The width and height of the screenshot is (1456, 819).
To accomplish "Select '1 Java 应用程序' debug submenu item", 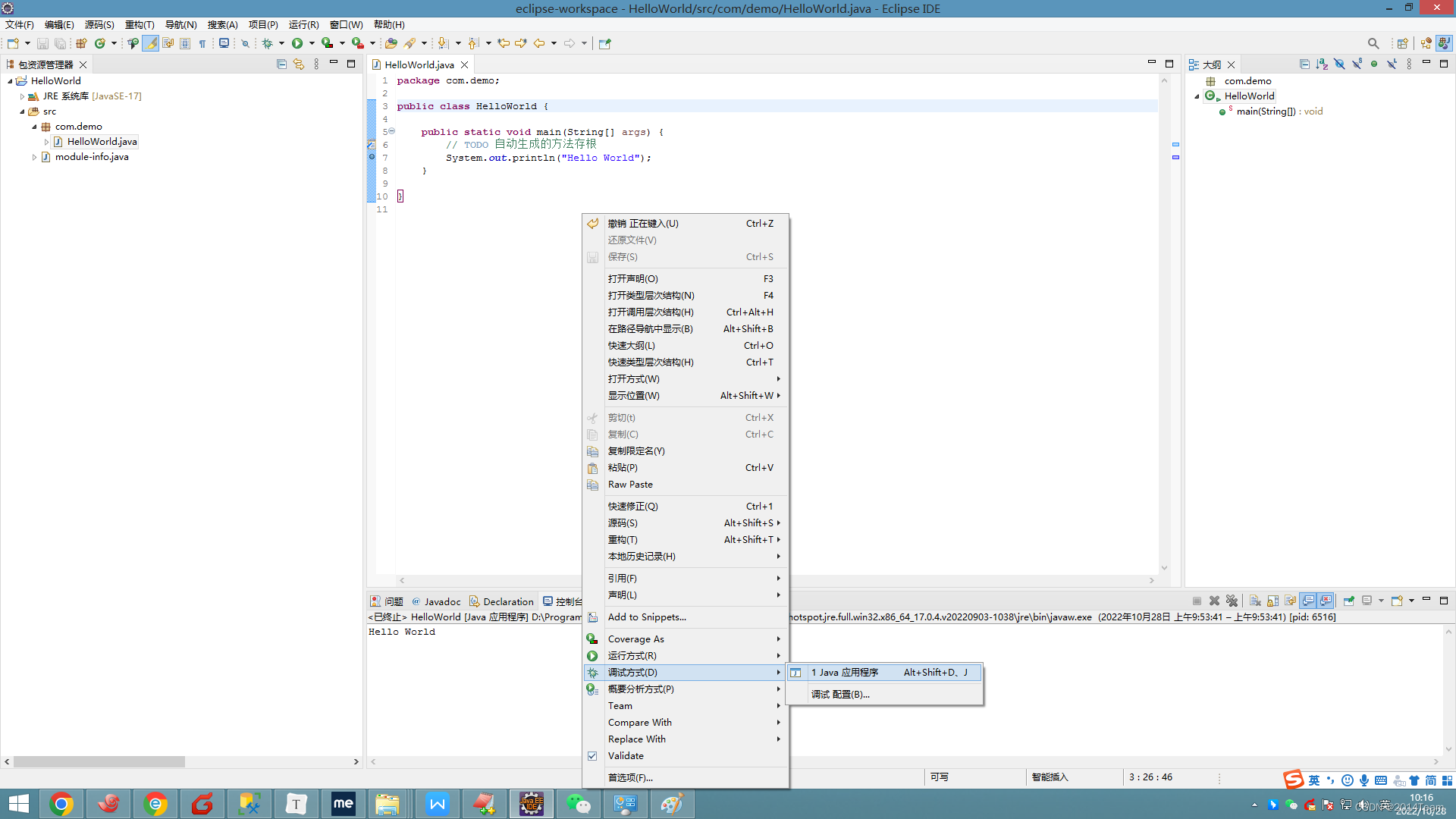I will 845,673.
